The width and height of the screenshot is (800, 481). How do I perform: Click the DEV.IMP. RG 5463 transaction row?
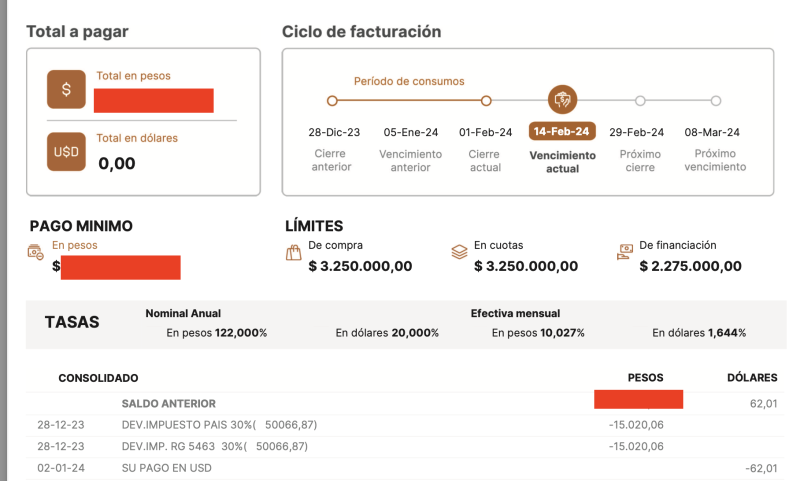(x=214, y=446)
